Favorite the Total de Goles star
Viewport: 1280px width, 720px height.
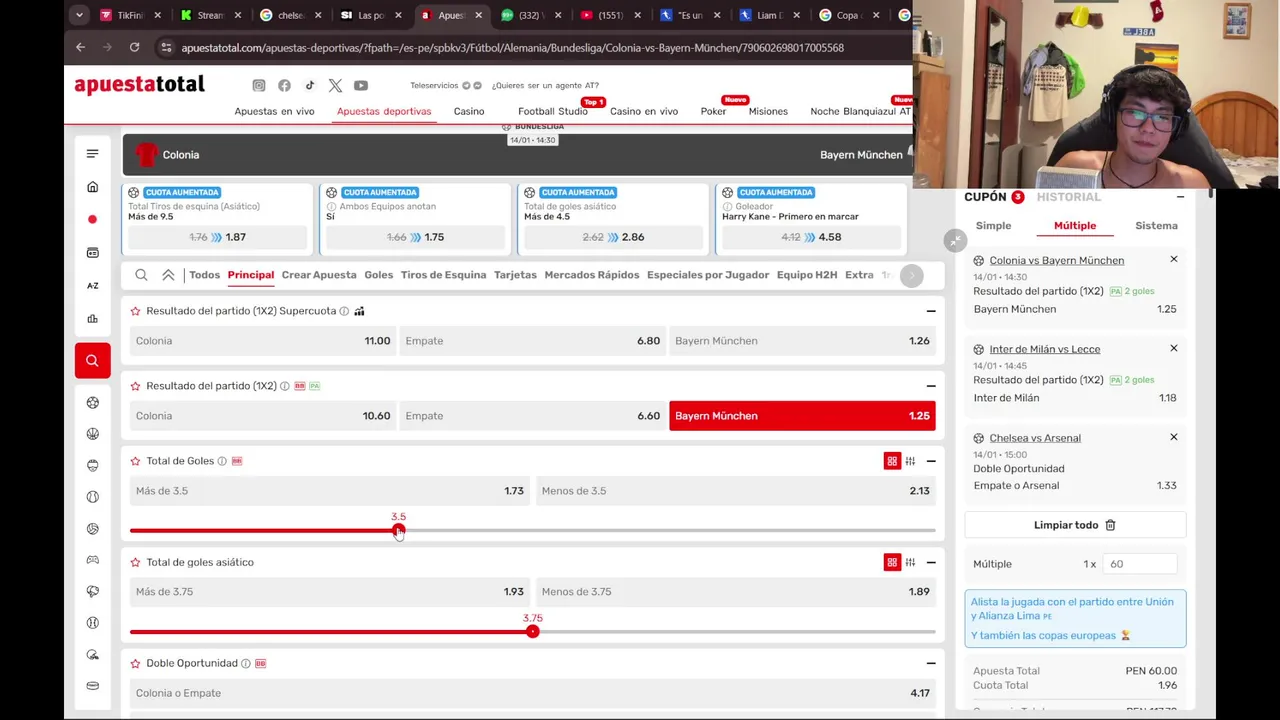coord(135,461)
